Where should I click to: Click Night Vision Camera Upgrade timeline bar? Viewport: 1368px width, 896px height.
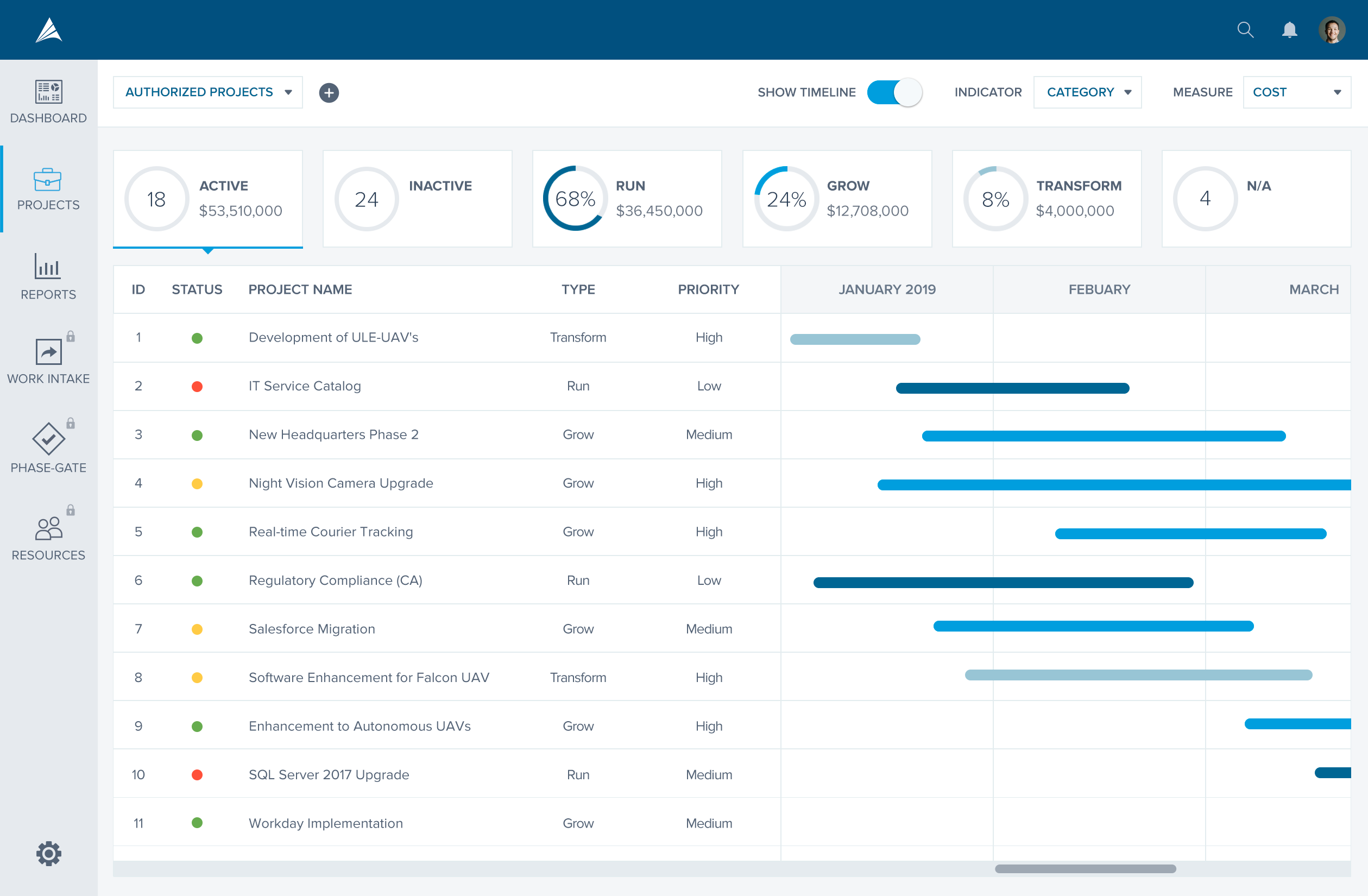click(x=1114, y=485)
